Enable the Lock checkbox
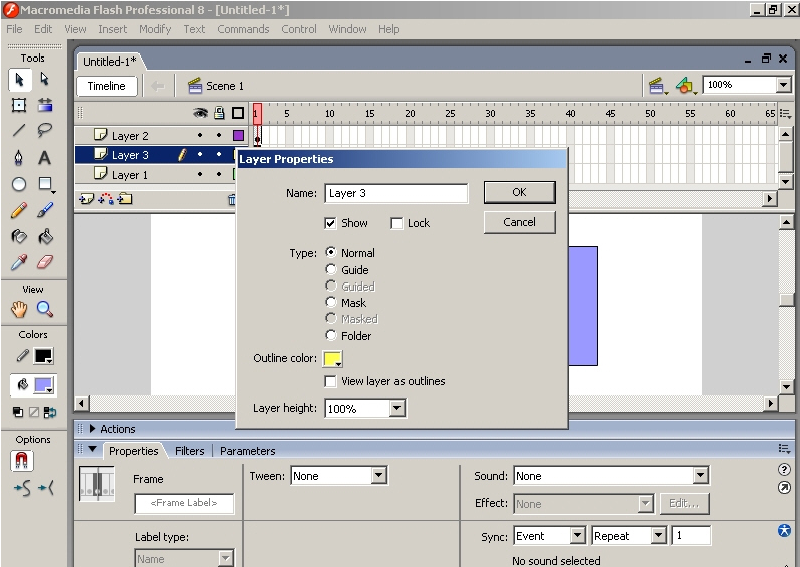This screenshot has width=800, height=567. point(396,223)
